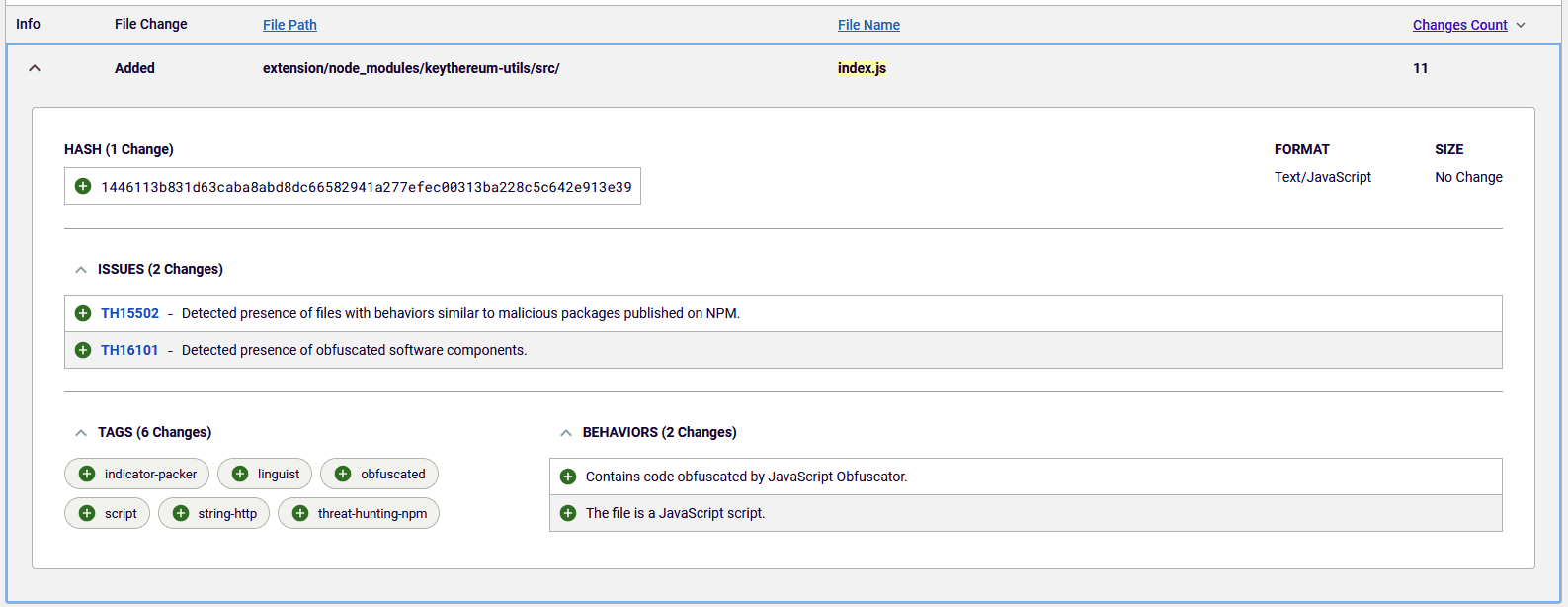
Task: Click the plus icon on script tag
Action: tap(87, 513)
